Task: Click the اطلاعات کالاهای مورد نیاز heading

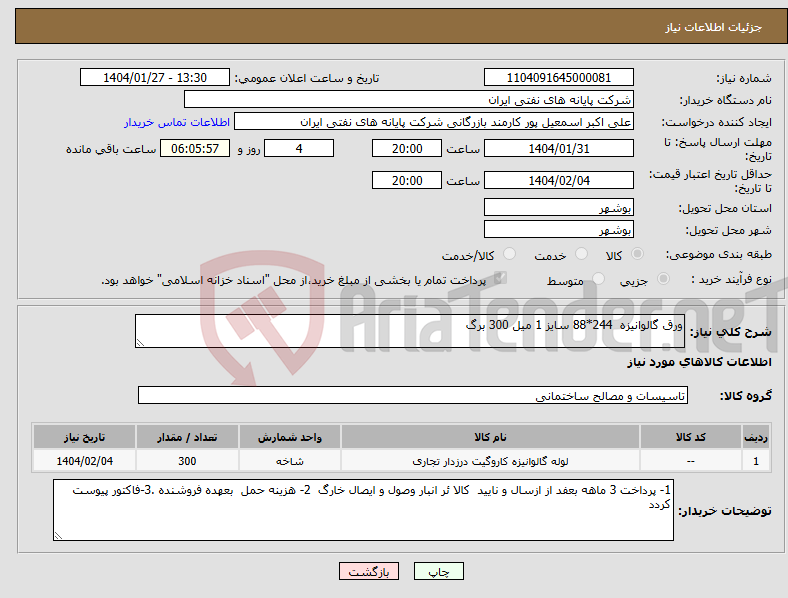Action: coord(699,362)
